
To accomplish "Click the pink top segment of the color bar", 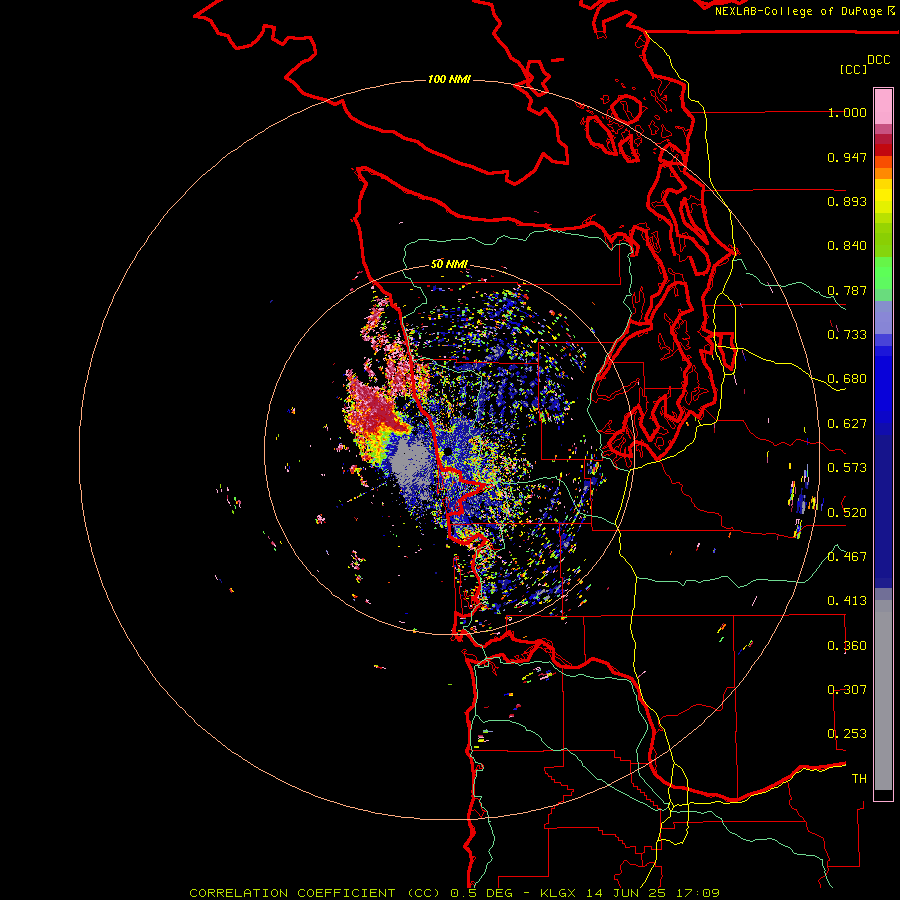I will pos(883,107).
